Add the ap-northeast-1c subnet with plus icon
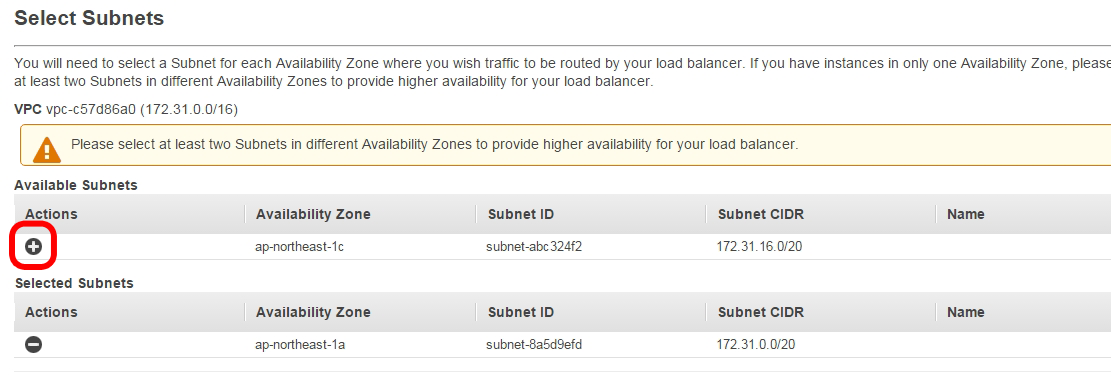 coord(33,247)
